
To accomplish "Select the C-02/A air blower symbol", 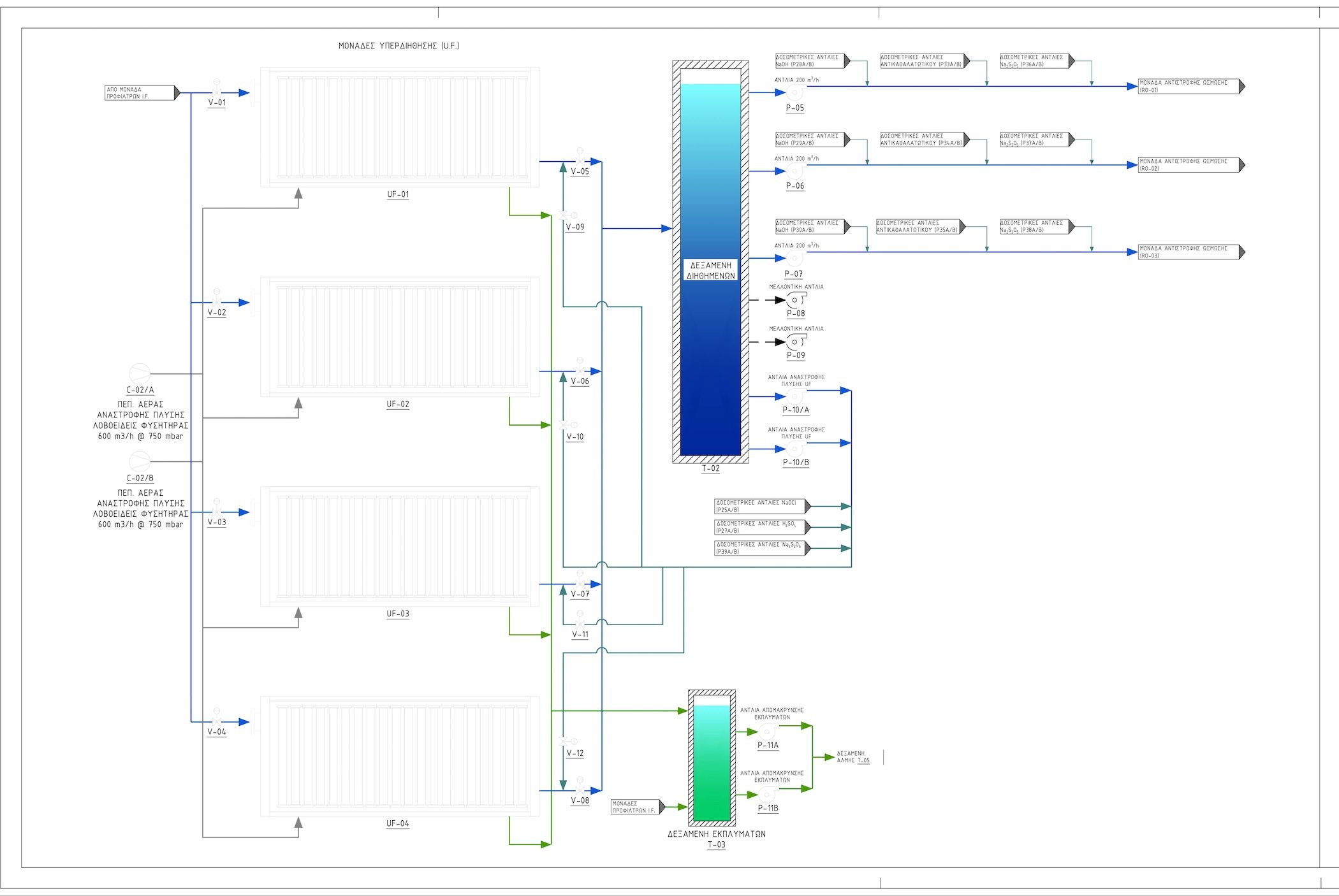I will pos(139,374).
